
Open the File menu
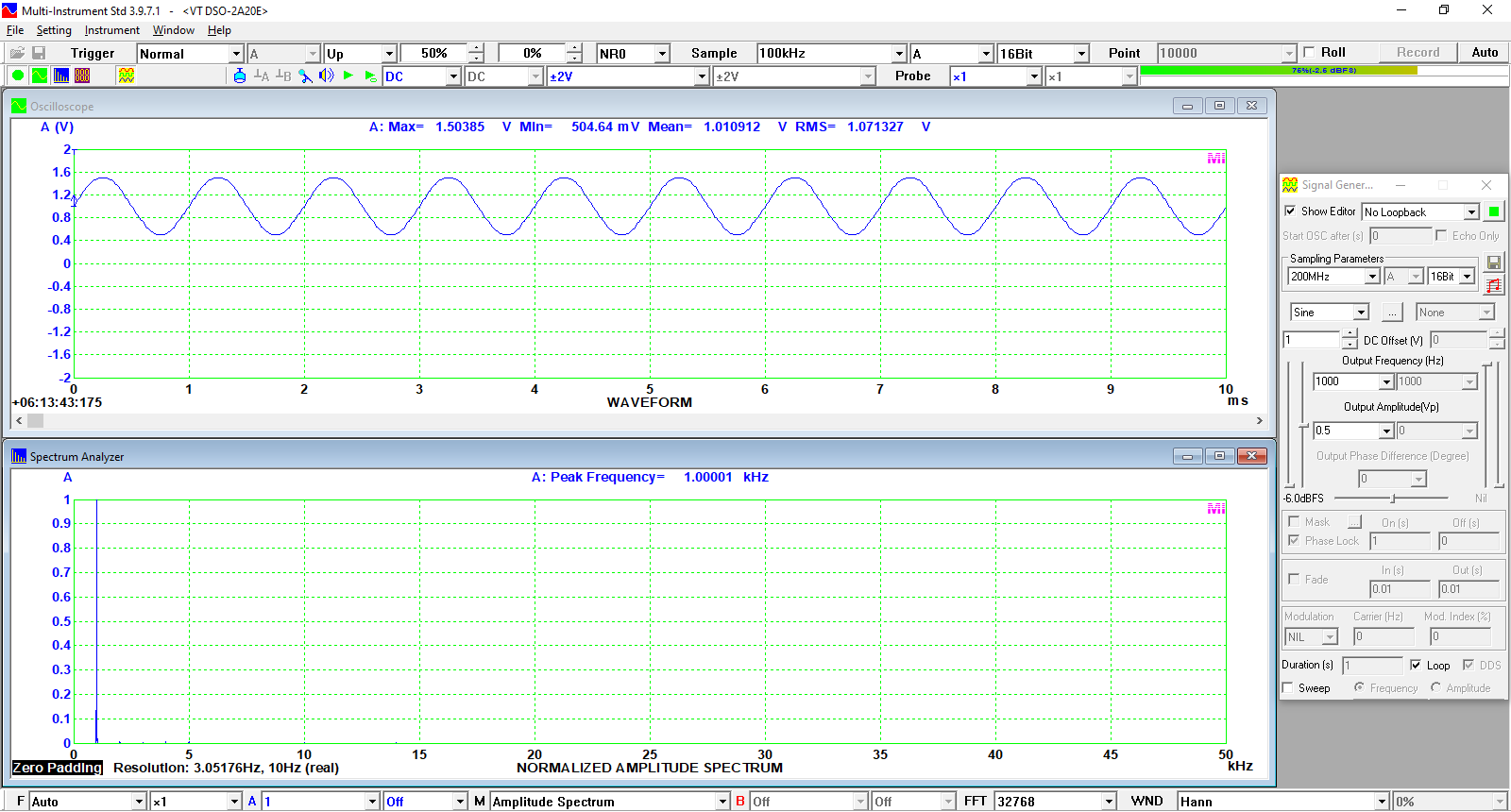[x=15, y=30]
